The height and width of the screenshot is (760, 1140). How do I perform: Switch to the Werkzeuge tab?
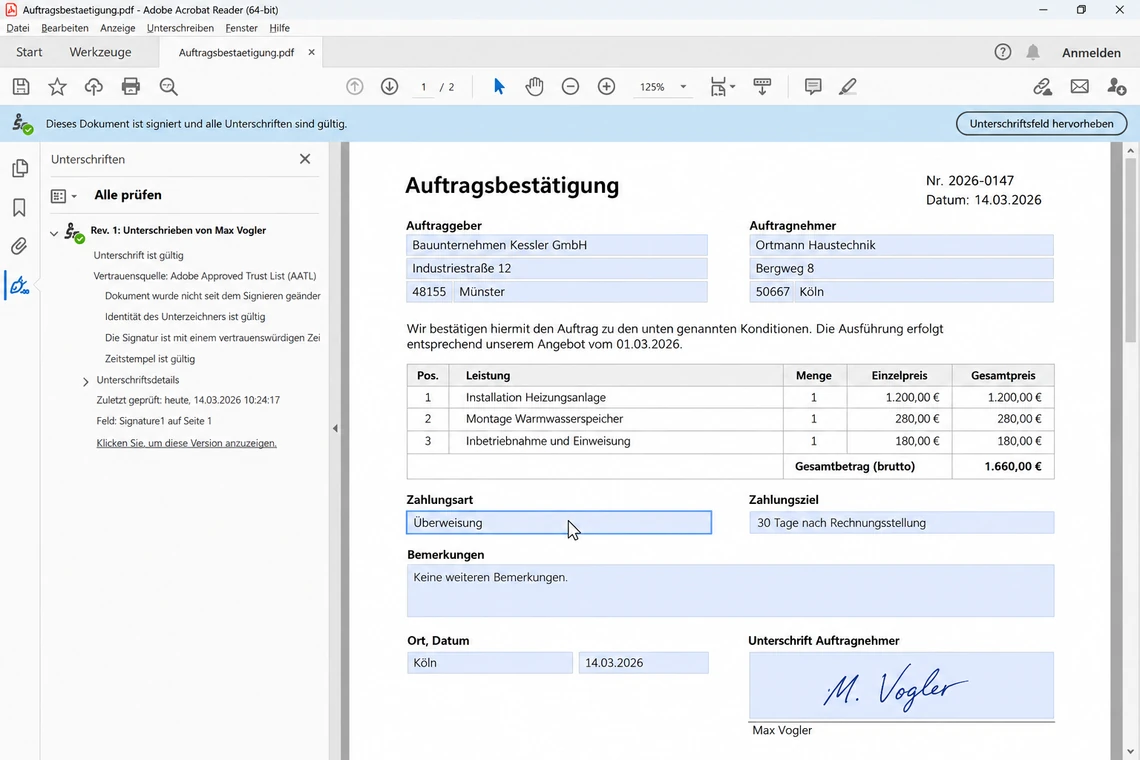(100, 52)
